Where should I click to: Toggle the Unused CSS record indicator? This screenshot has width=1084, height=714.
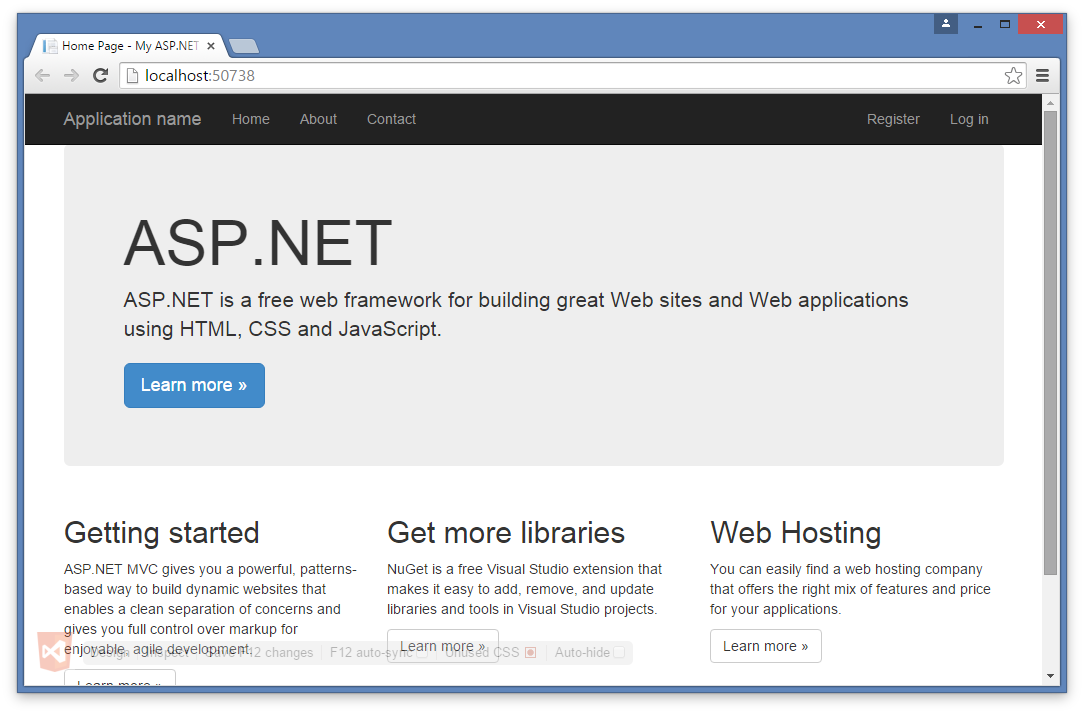[530, 652]
